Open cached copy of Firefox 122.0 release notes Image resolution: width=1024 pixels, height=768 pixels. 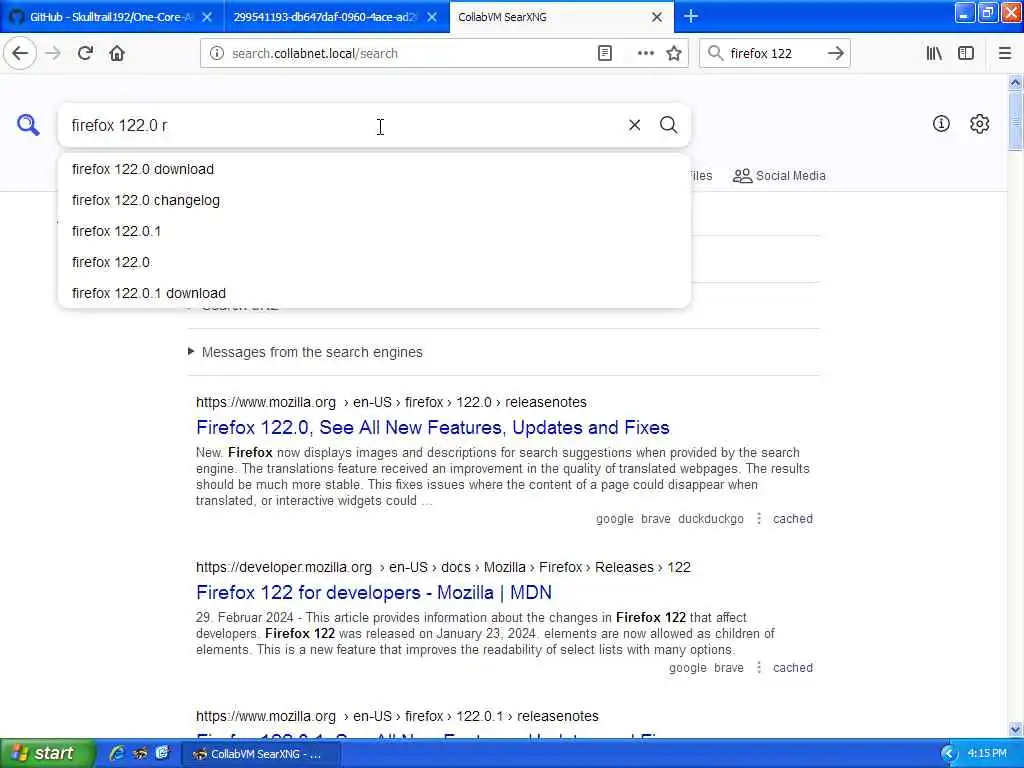[793, 519]
